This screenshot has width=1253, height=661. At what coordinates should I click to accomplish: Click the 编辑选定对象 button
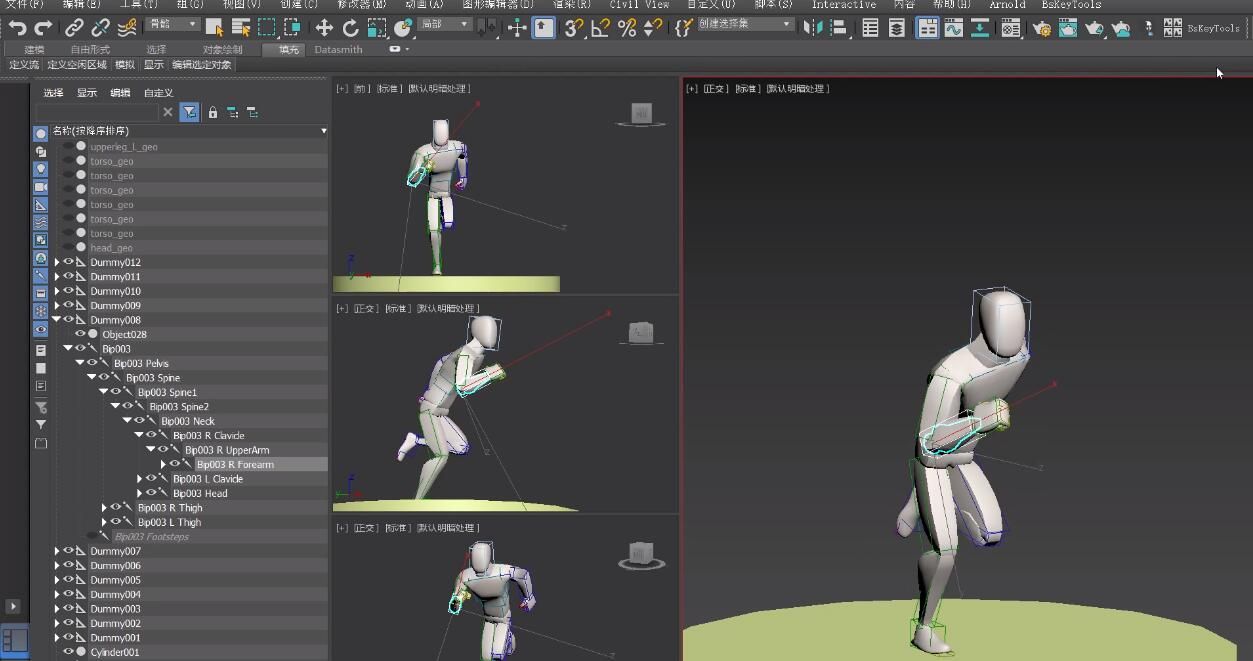coord(201,65)
